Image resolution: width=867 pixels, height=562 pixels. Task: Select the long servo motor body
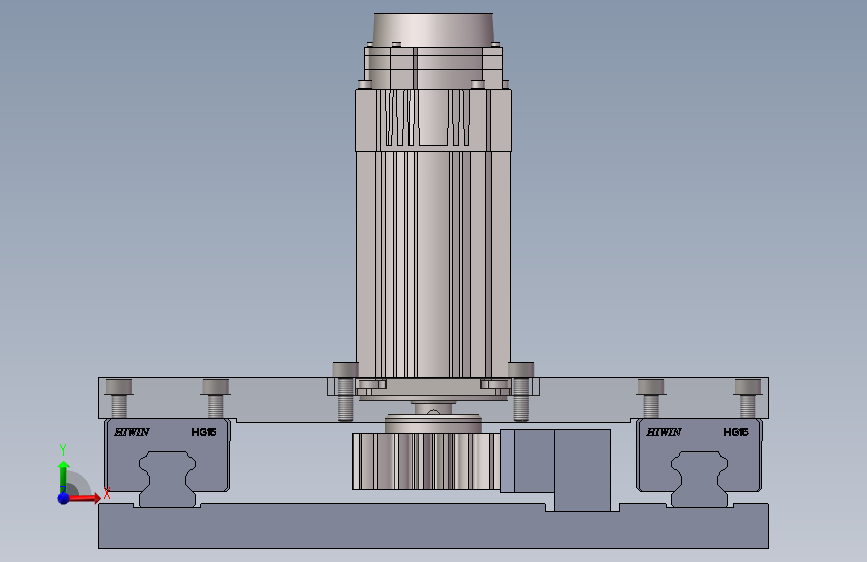coord(433,263)
